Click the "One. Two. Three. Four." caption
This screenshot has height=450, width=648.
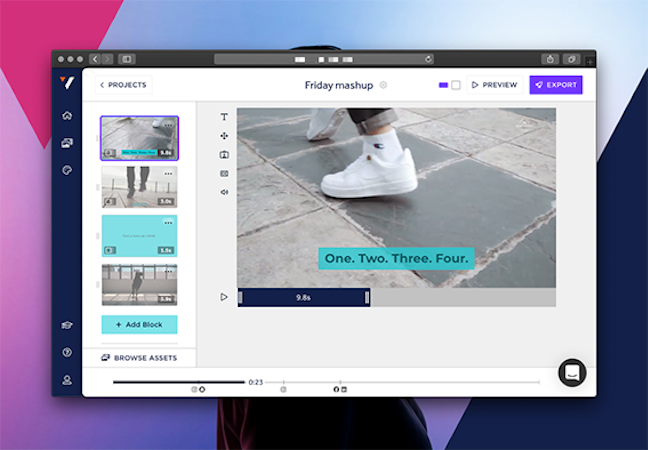click(396, 258)
